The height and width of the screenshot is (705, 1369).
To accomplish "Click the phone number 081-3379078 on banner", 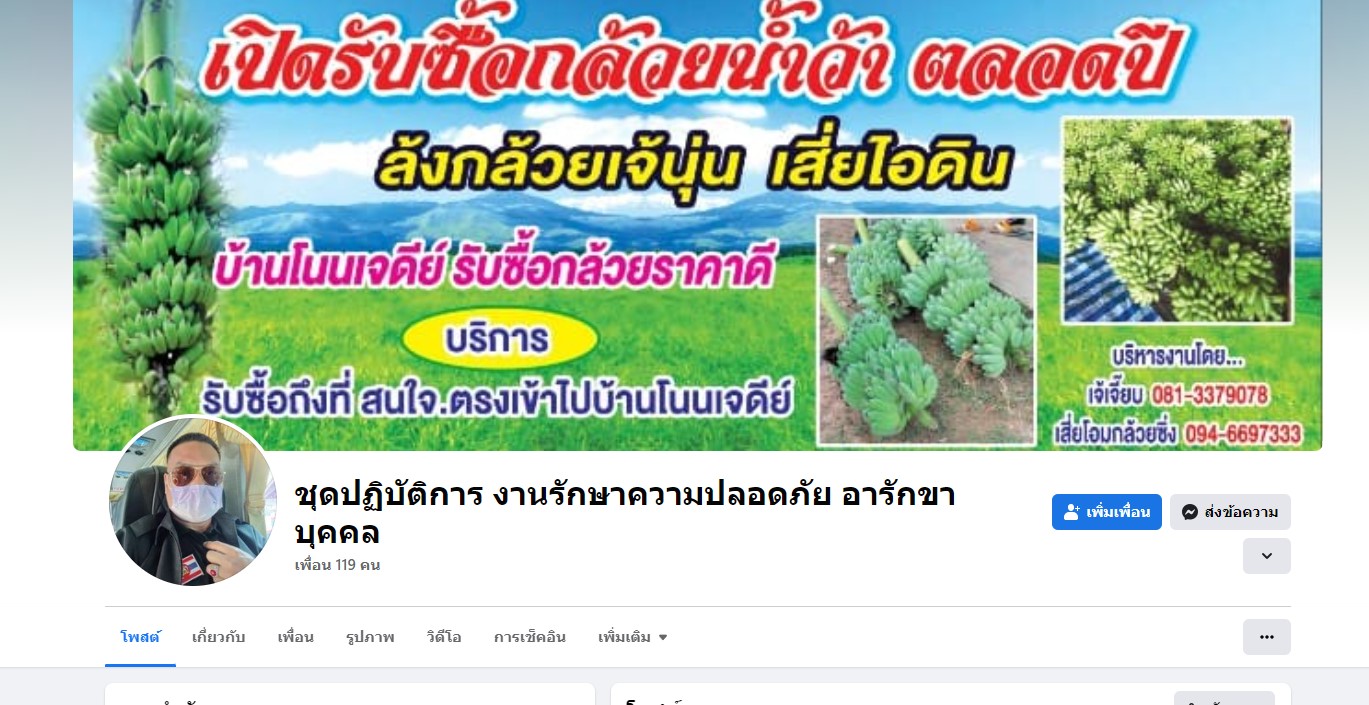I will pyautogui.click(x=1209, y=395).
